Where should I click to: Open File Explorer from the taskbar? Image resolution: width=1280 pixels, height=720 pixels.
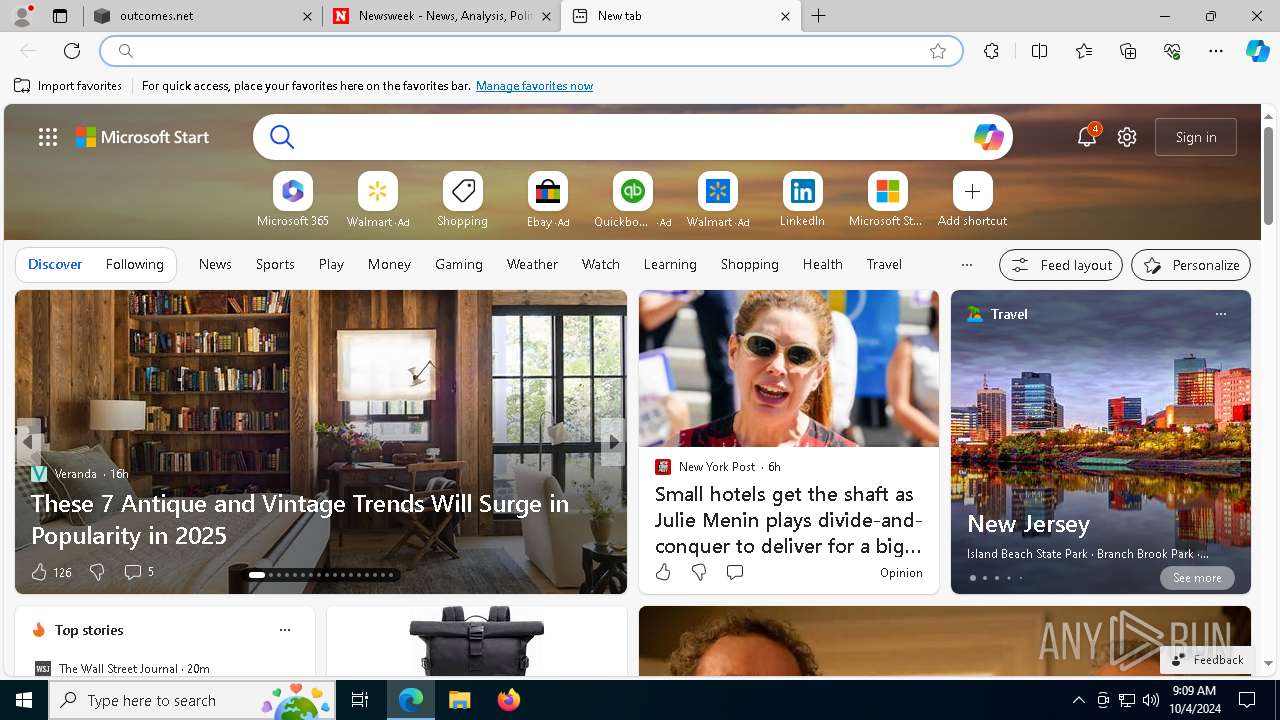[x=459, y=700]
